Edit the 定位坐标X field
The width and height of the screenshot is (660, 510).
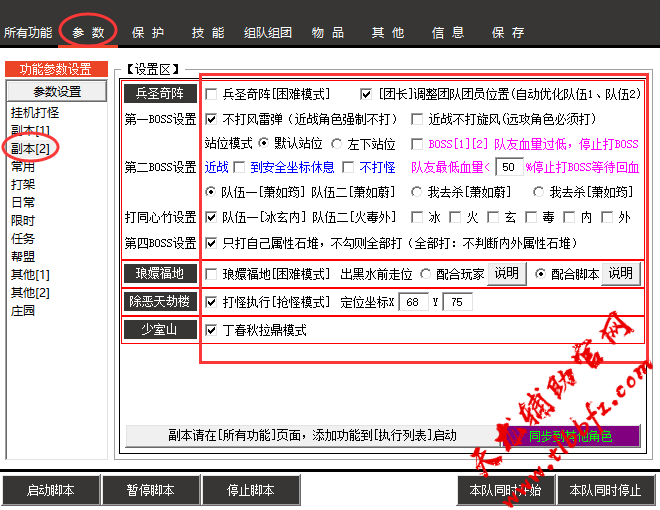pos(413,302)
